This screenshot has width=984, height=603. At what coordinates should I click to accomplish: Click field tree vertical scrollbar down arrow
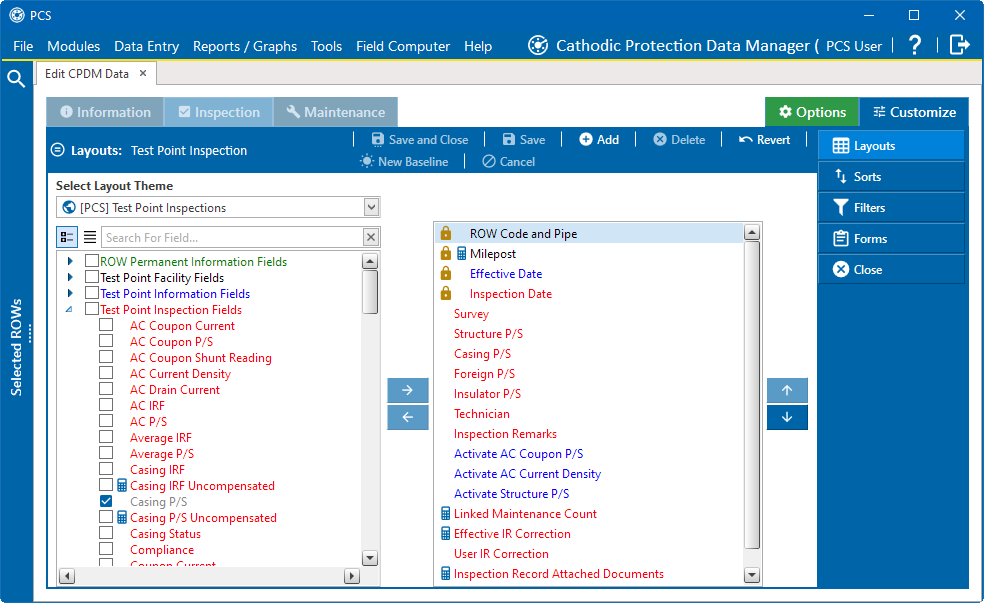(370, 558)
